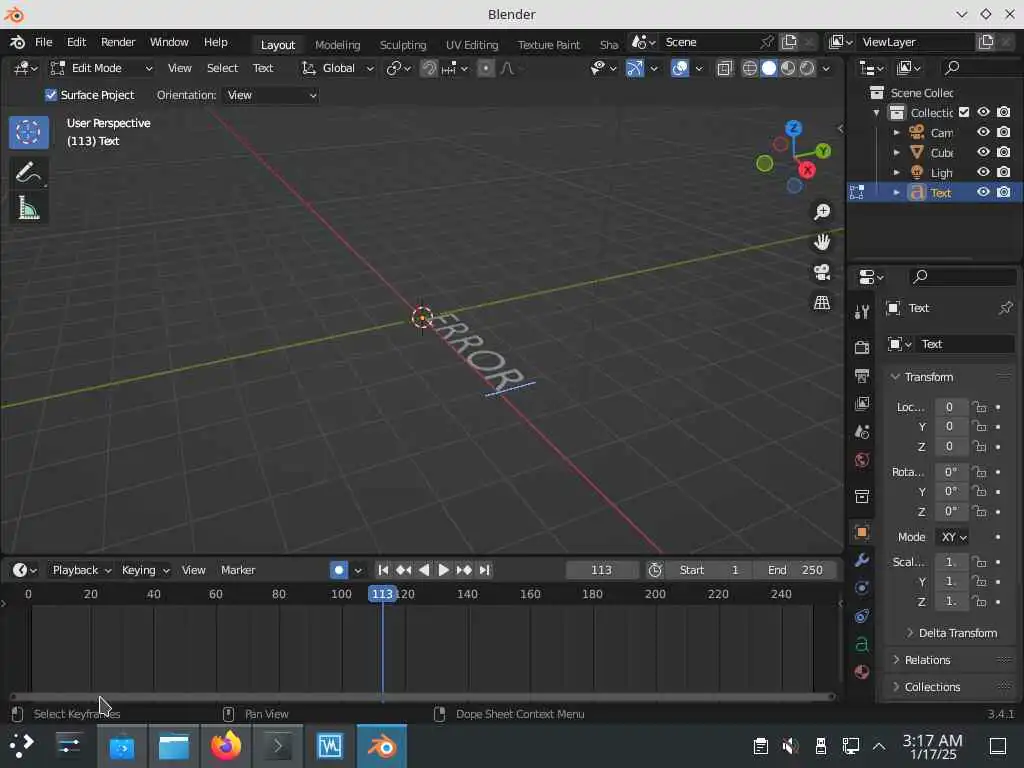Image resolution: width=1024 pixels, height=768 pixels.
Task: Open the Tool properties tab
Action: 862,312
